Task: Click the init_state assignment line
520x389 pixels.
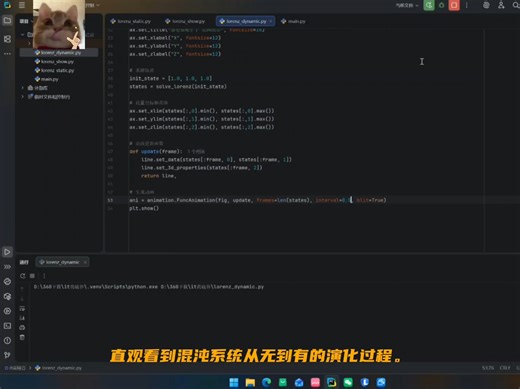Action: pyautogui.click(x=171, y=78)
